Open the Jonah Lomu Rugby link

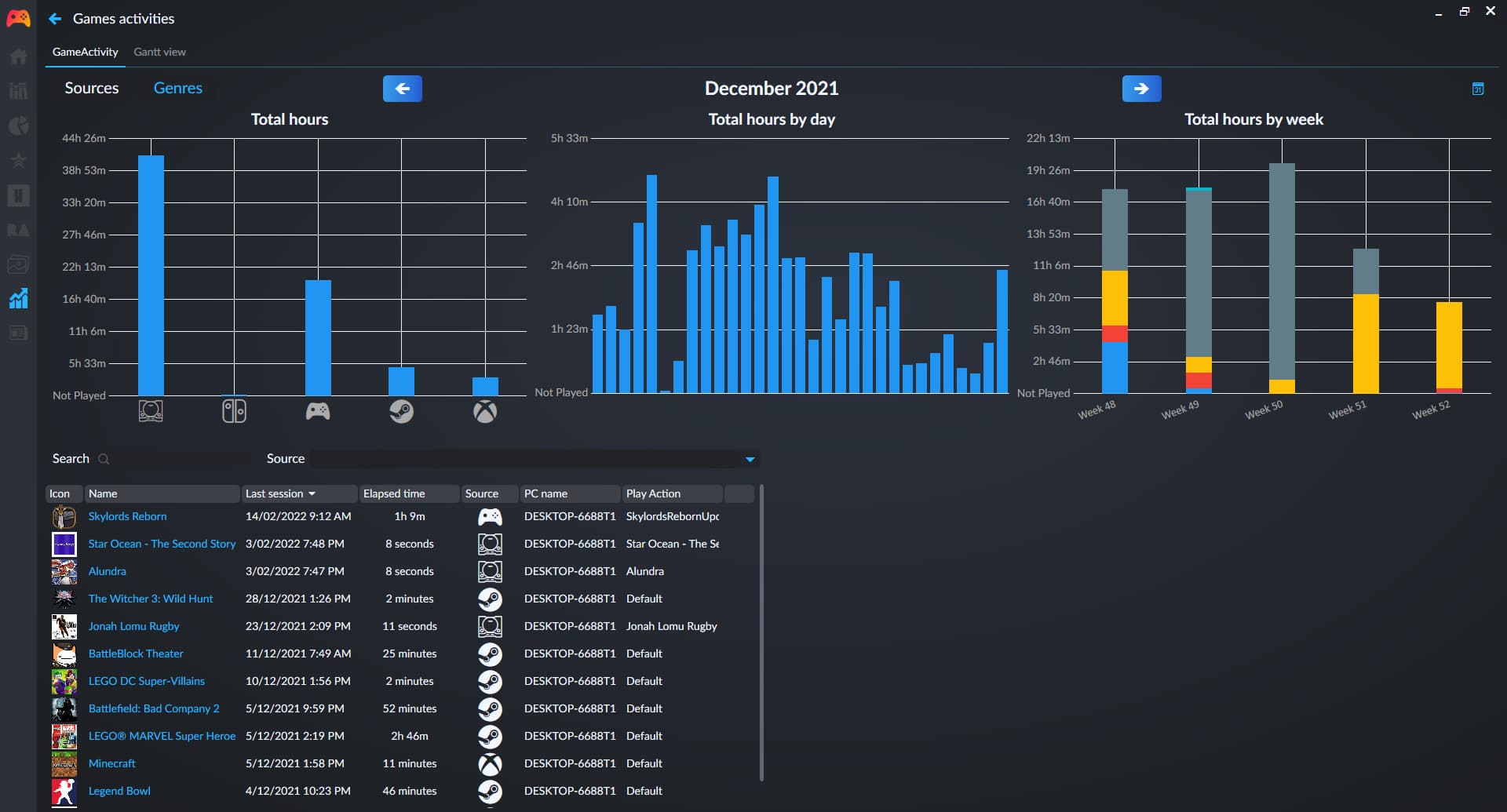coord(133,626)
